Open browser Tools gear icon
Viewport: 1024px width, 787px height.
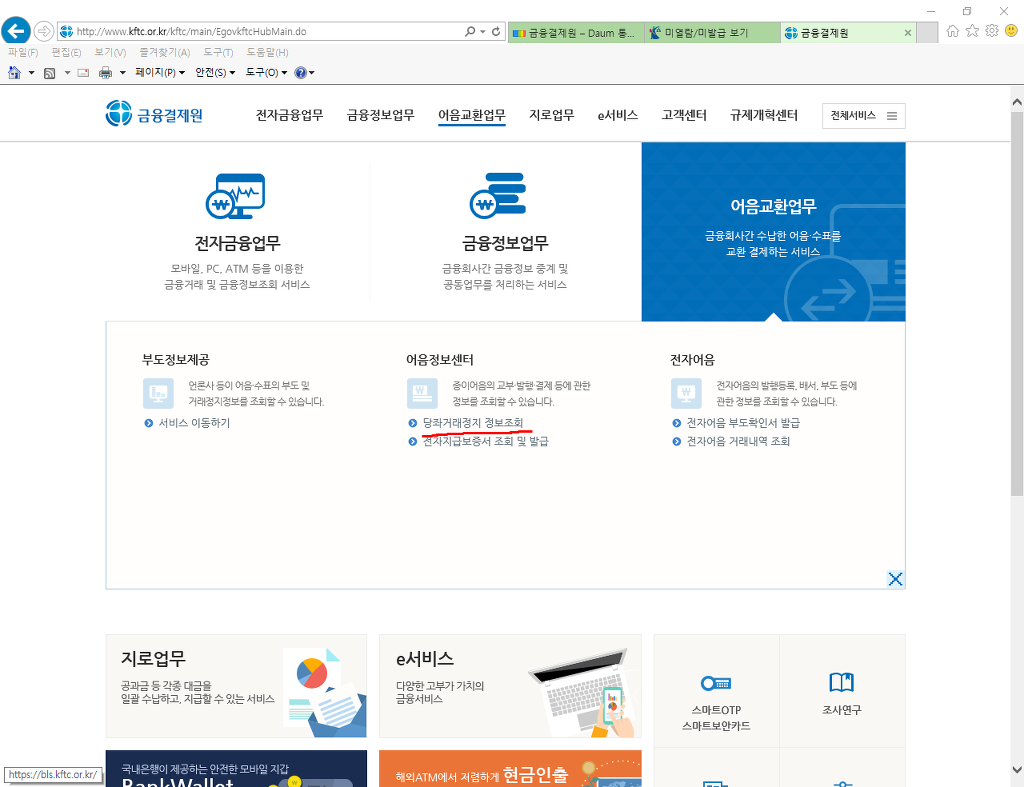click(x=992, y=31)
